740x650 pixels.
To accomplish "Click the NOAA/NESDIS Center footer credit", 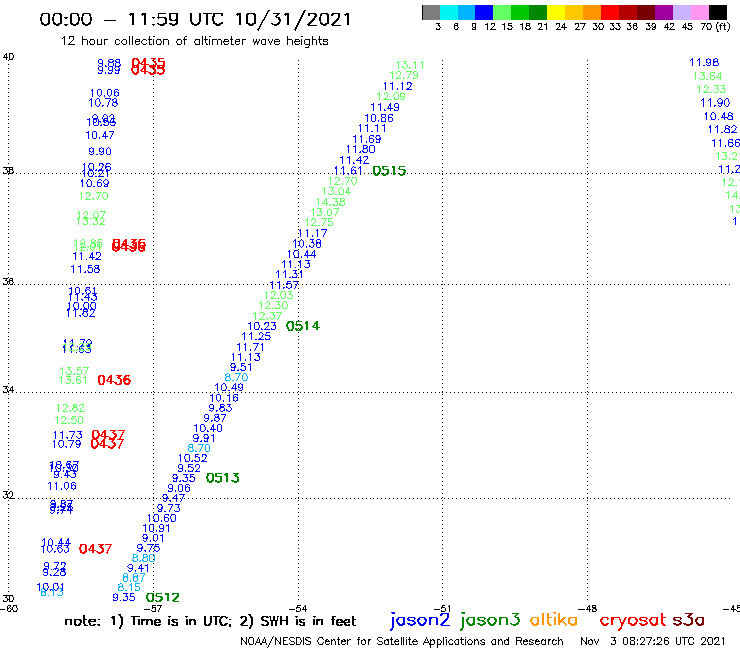I will [402, 642].
